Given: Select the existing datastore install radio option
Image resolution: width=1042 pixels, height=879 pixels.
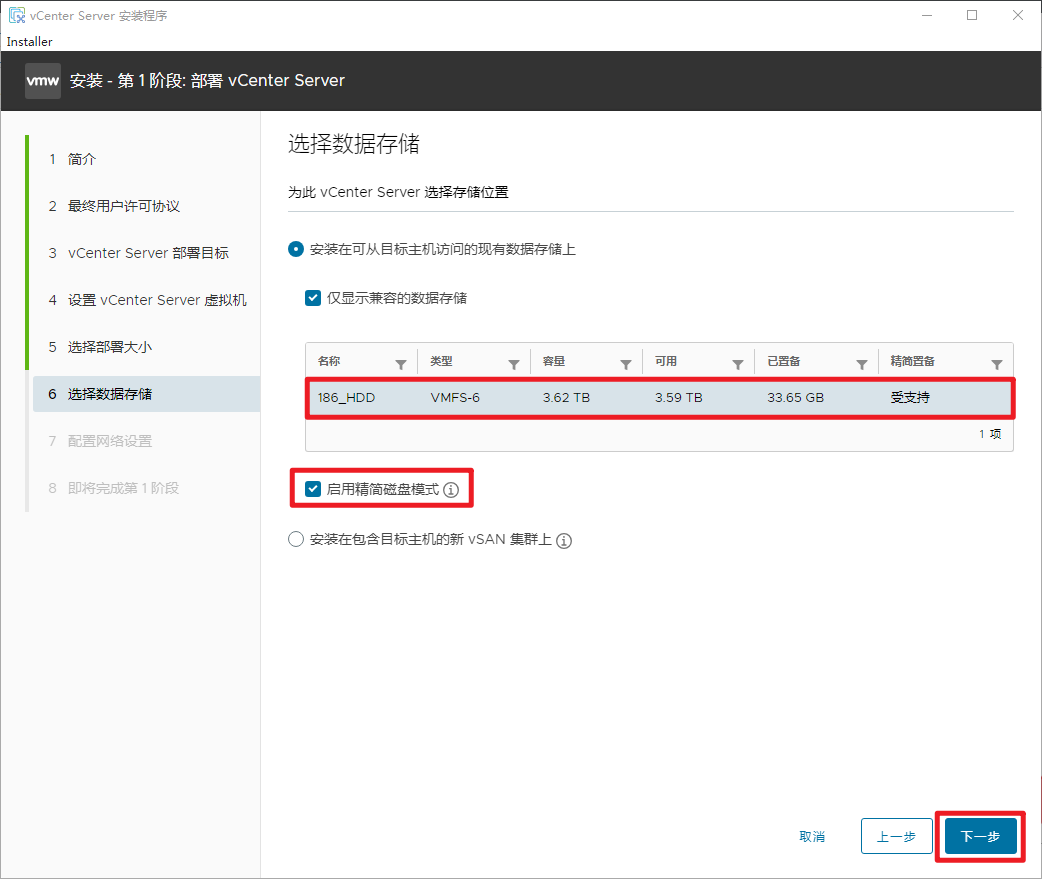Looking at the screenshot, I should (x=295, y=249).
